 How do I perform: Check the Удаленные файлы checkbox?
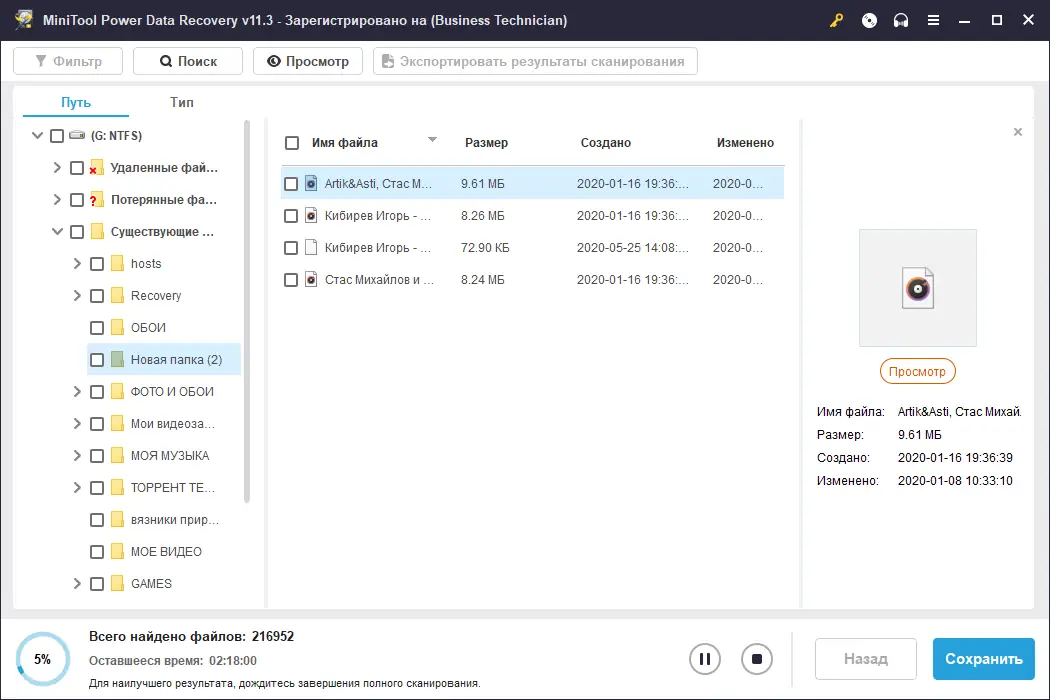(77, 168)
